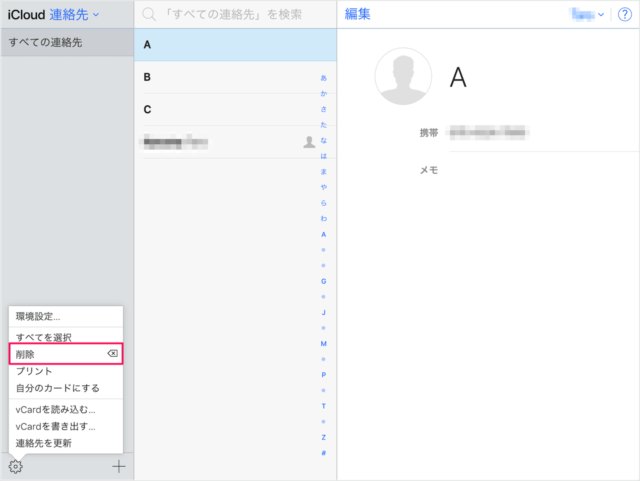Click the plus add contact icon
This screenshot has height=481, width=640.
tap(119, 466)
